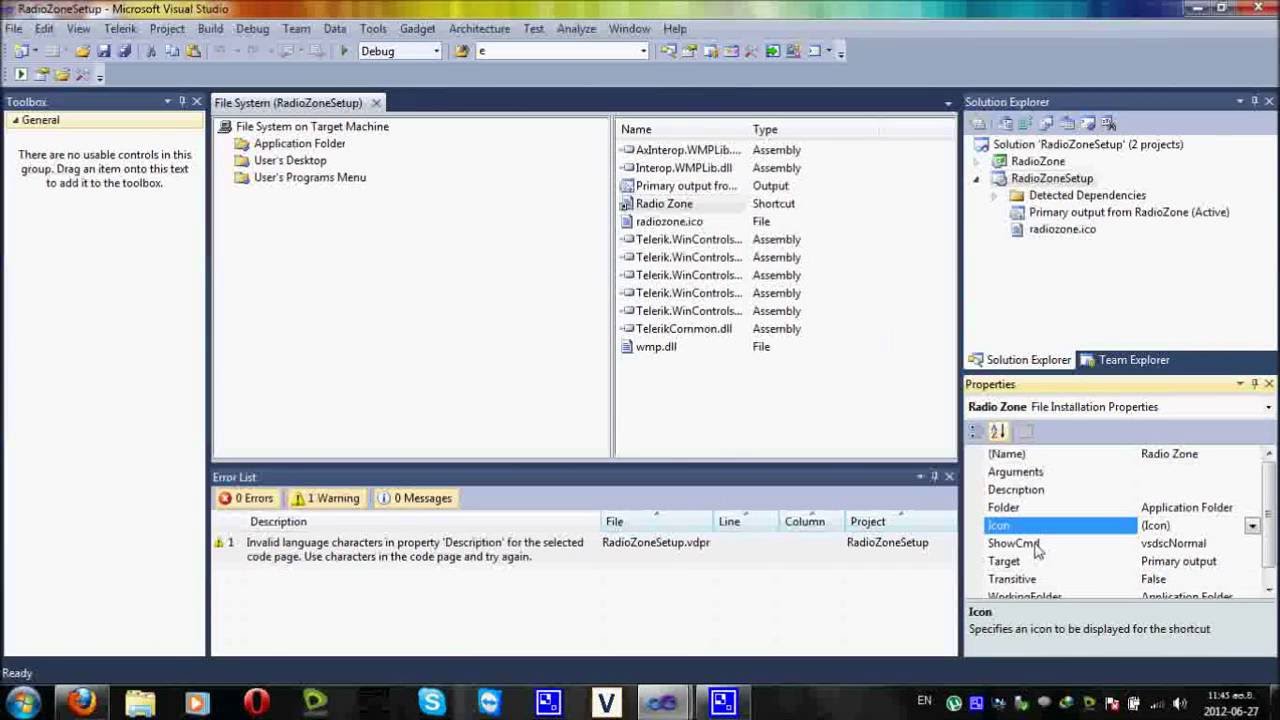Toggle the 0 Errors filter button

(246, 498)
